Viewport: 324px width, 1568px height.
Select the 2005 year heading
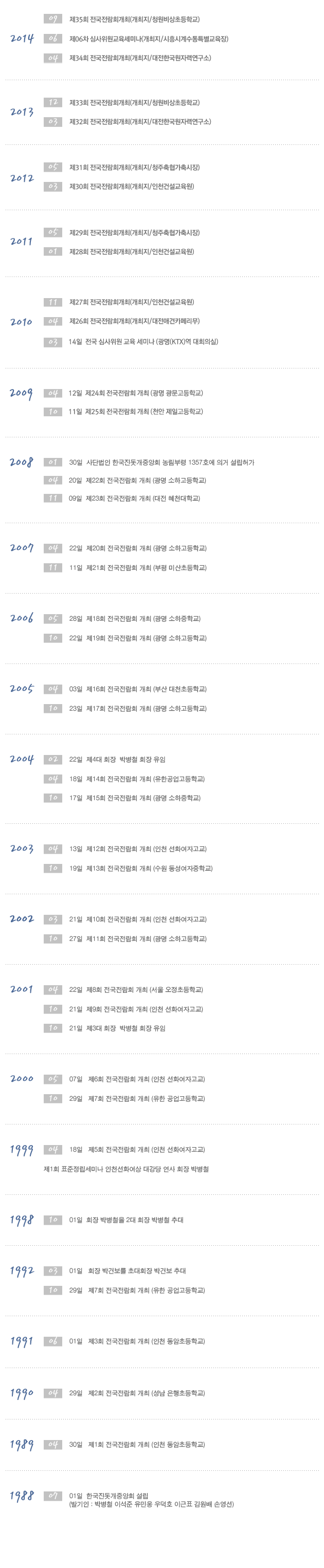(22, 689)
